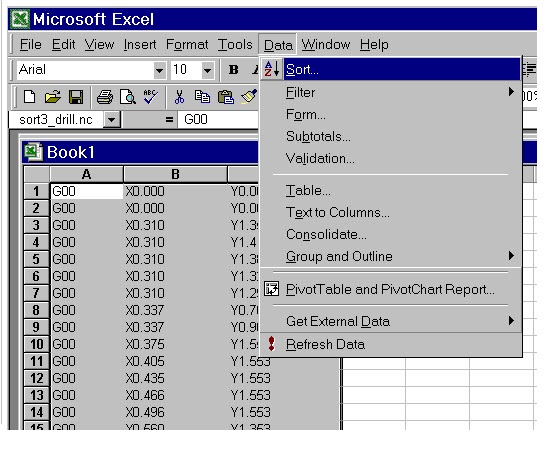The height and width of the screenshot is (450, 550).
Task: Click cell B14 containing X0.496
Action: coord(175,412)
